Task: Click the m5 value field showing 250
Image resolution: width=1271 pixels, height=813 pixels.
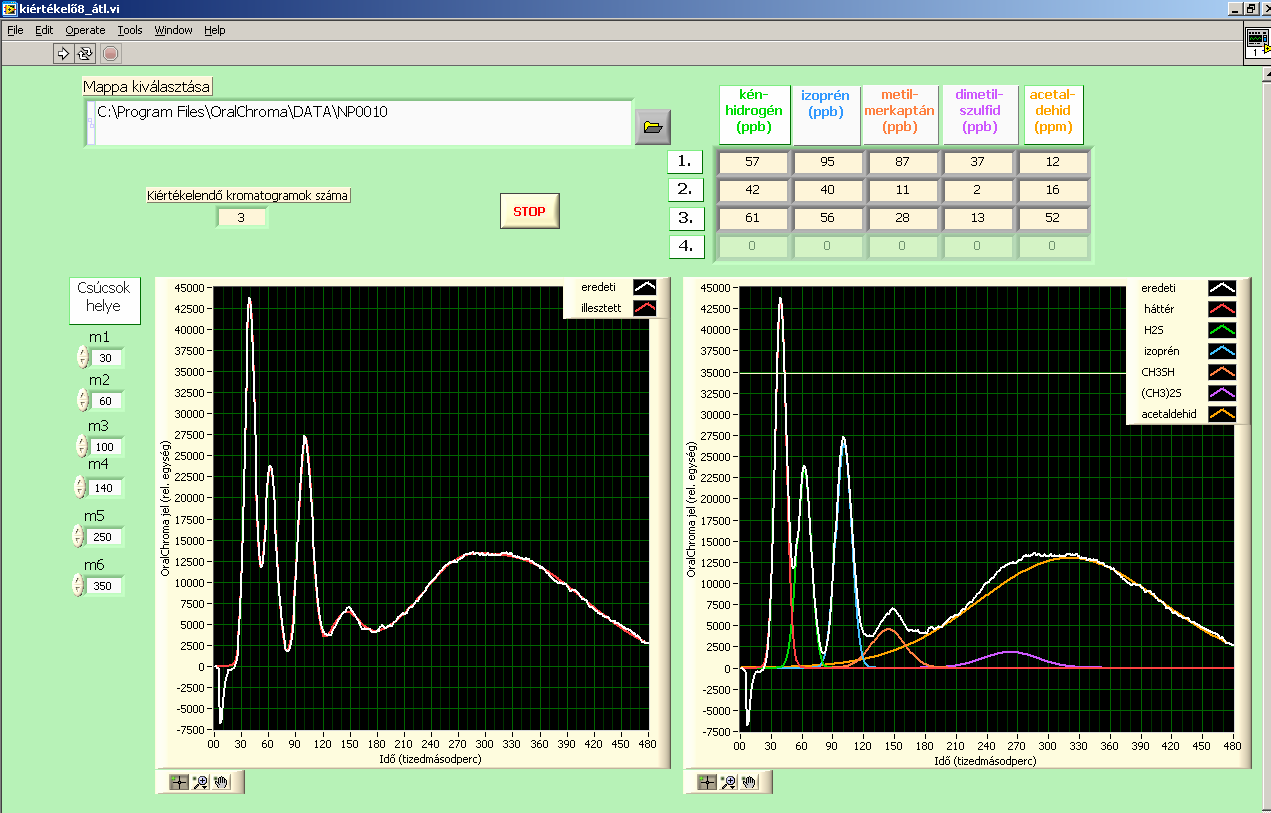Action: tap(105, 536)
